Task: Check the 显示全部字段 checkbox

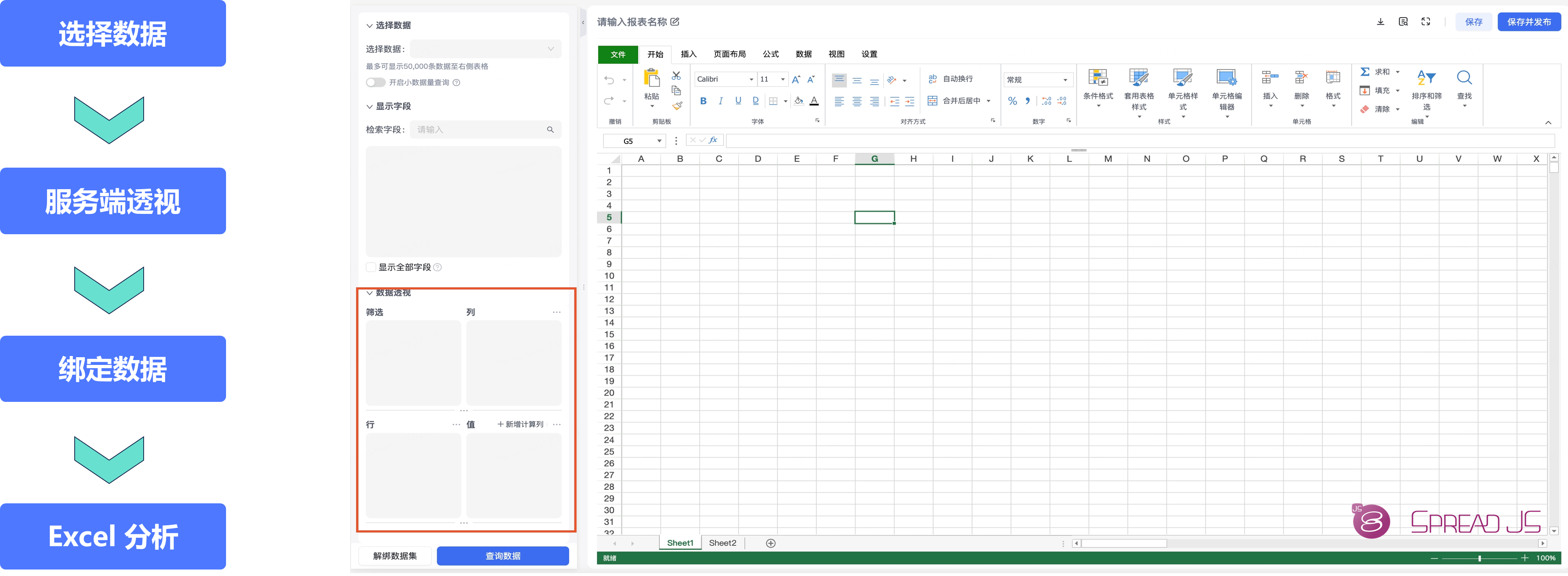Action: [x=371, y=267]
